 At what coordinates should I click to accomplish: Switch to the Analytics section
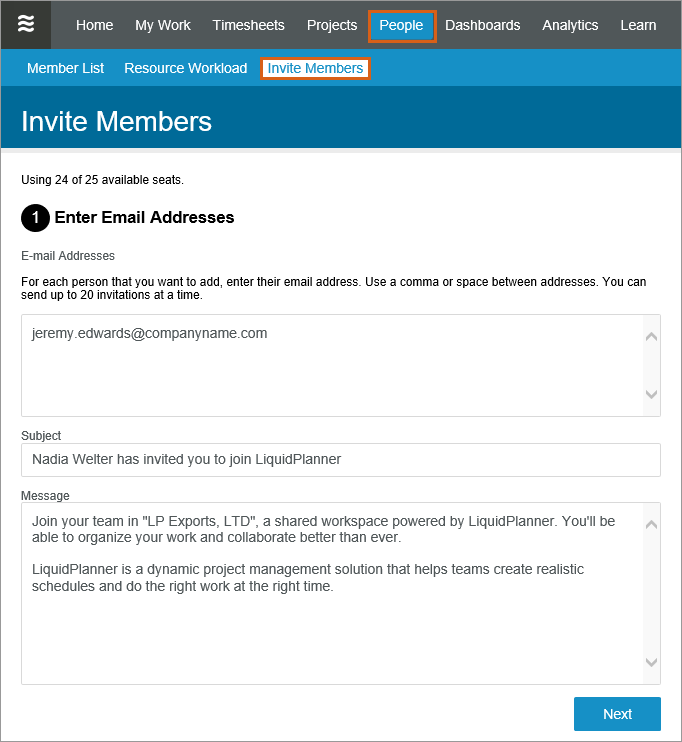tap(570, 25)
